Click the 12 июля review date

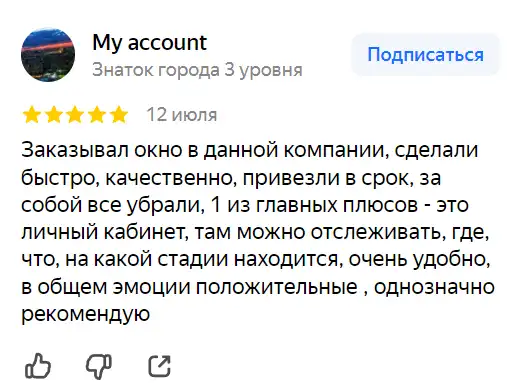pos(182,115)
